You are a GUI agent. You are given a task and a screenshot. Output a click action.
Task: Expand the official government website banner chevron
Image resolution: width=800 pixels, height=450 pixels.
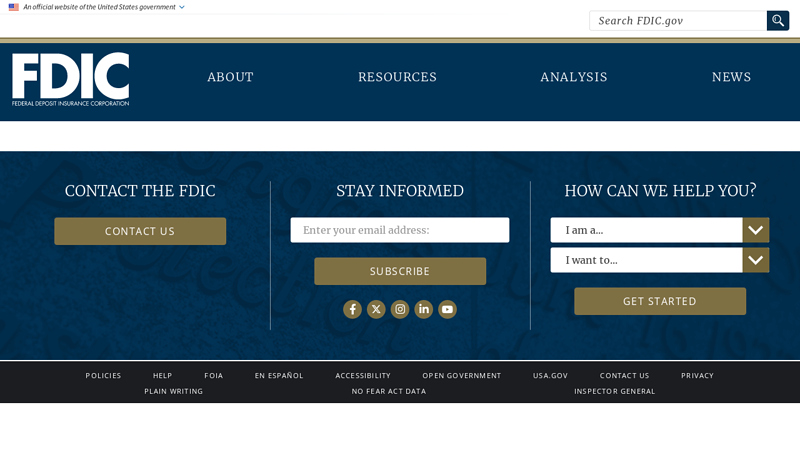[x=182, y=7]
